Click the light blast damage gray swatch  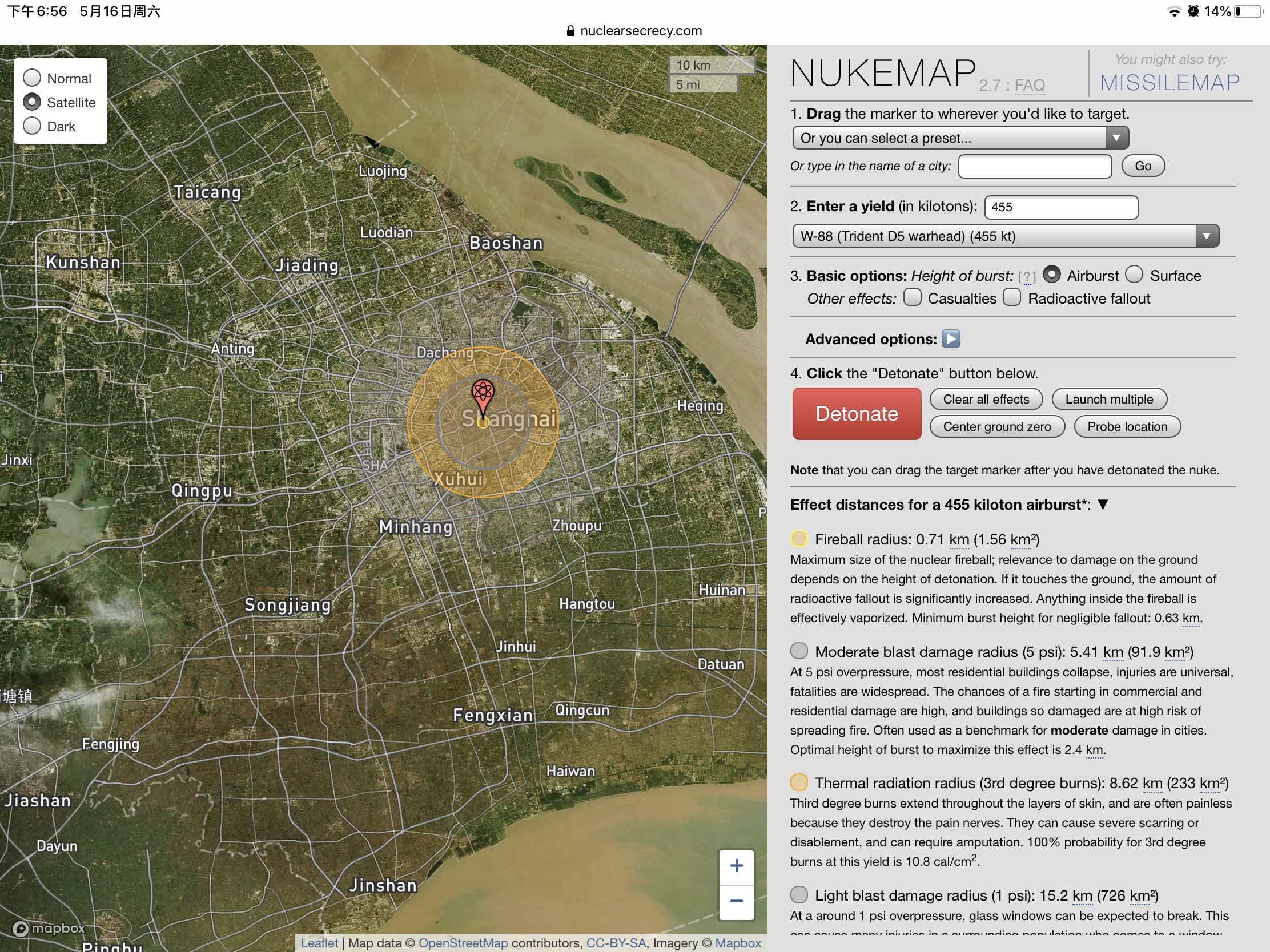point(799,894)
